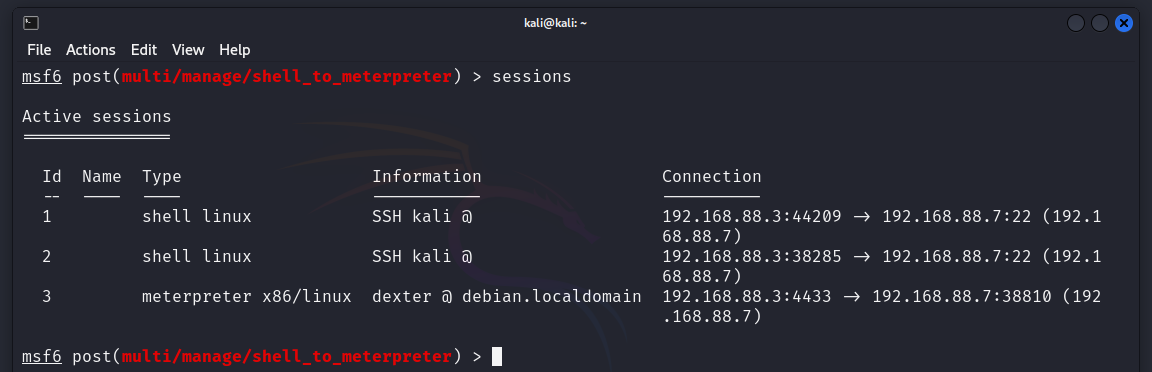
Task: Open the View menu
Action: pos(188,50)
